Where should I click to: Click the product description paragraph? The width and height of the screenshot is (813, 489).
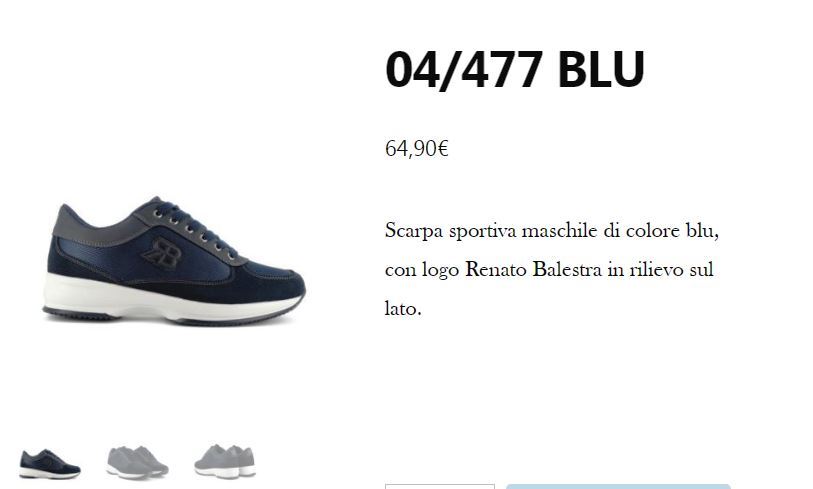(552, 269)
